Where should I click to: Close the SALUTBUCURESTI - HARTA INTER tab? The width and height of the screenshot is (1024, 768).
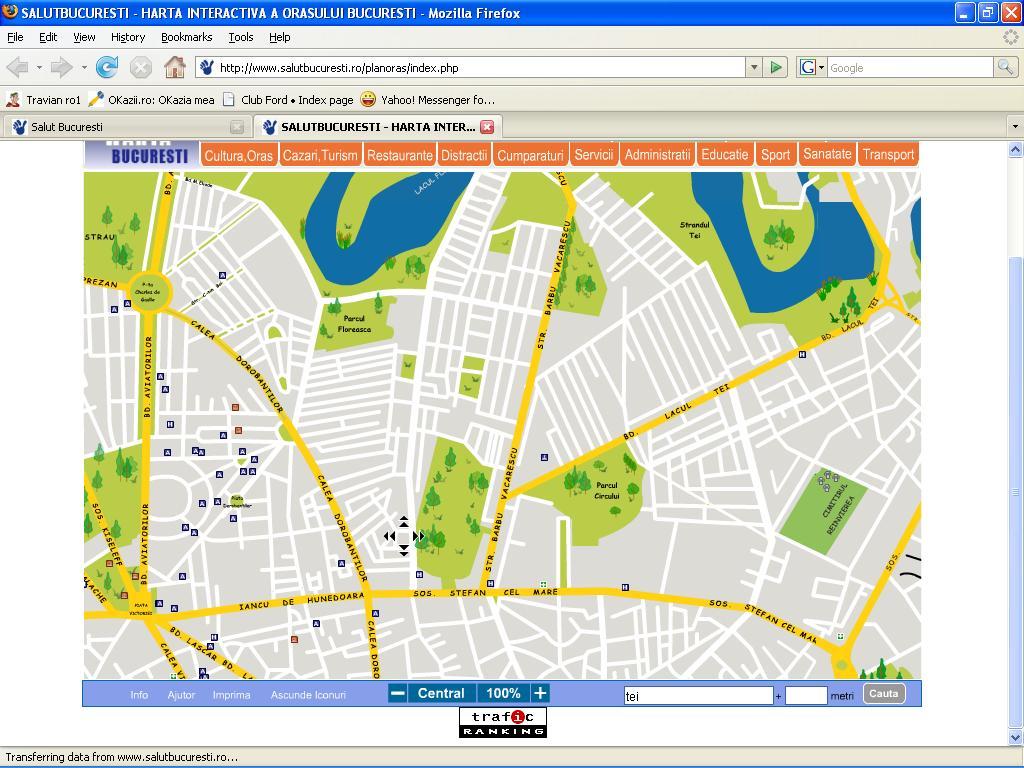pos(487,127)
